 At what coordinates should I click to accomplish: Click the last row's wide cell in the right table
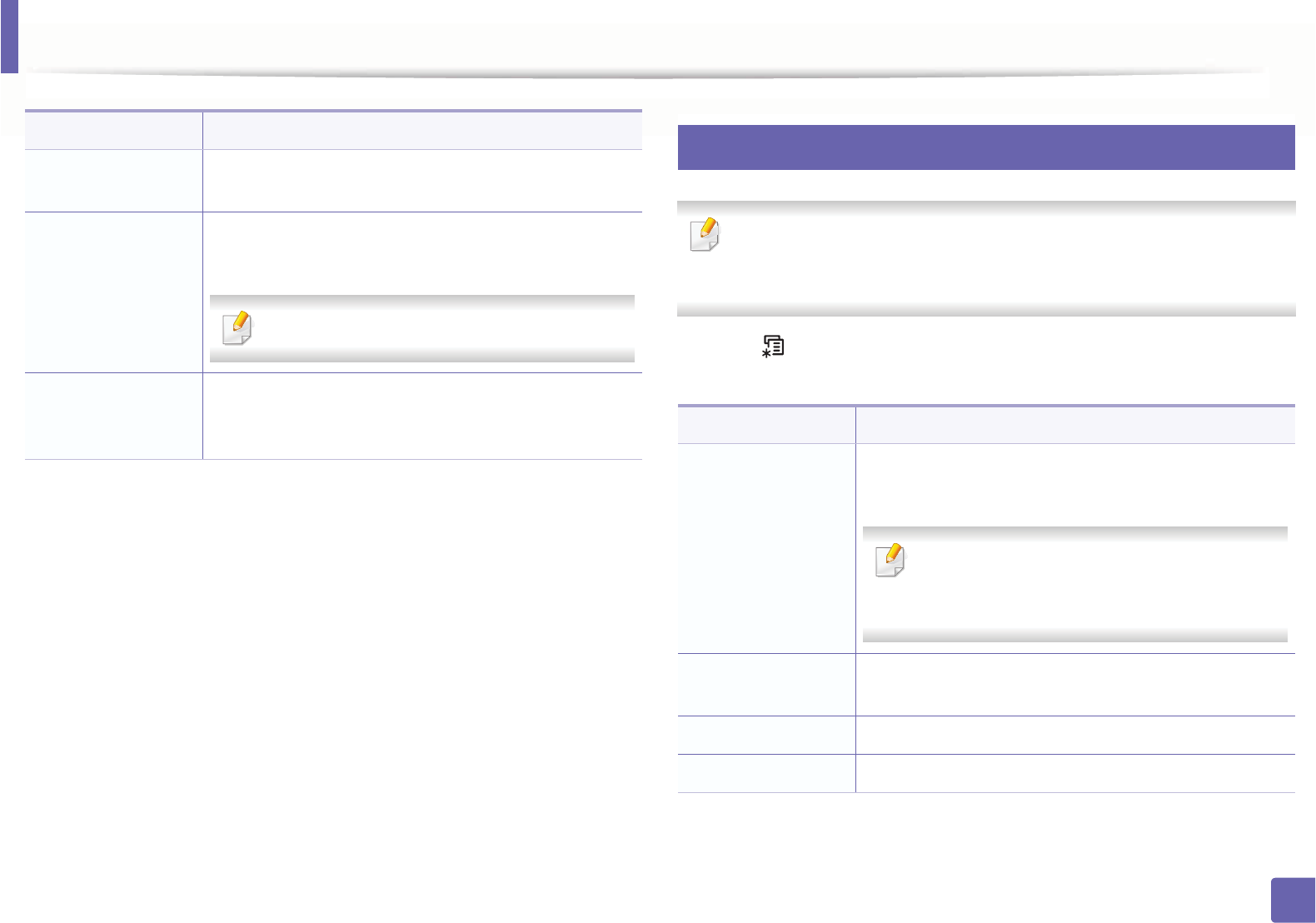pos(1074,773)
